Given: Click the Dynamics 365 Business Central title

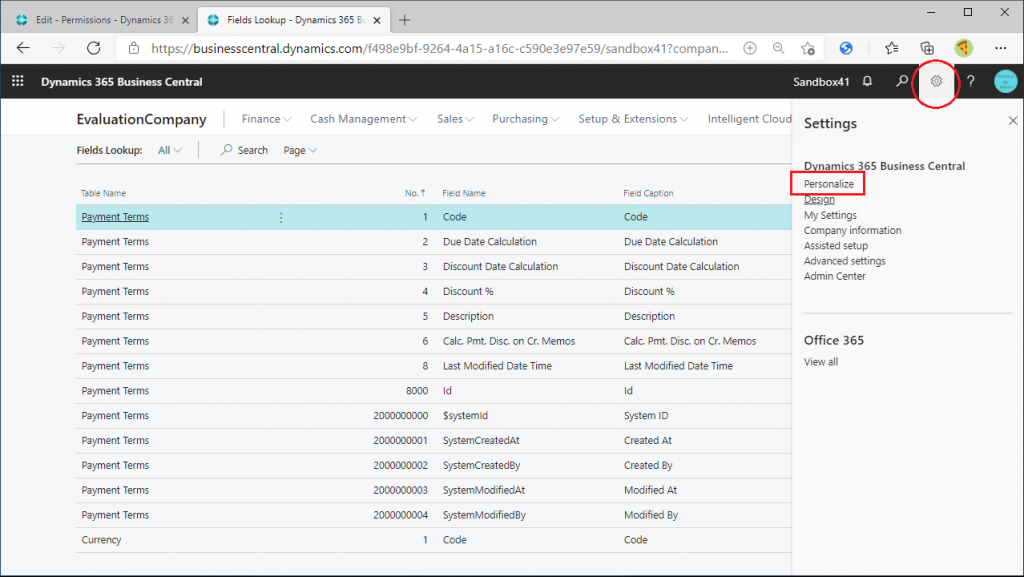Looking at the screenshot, I should pyautogui.click(x=121, y=82).
